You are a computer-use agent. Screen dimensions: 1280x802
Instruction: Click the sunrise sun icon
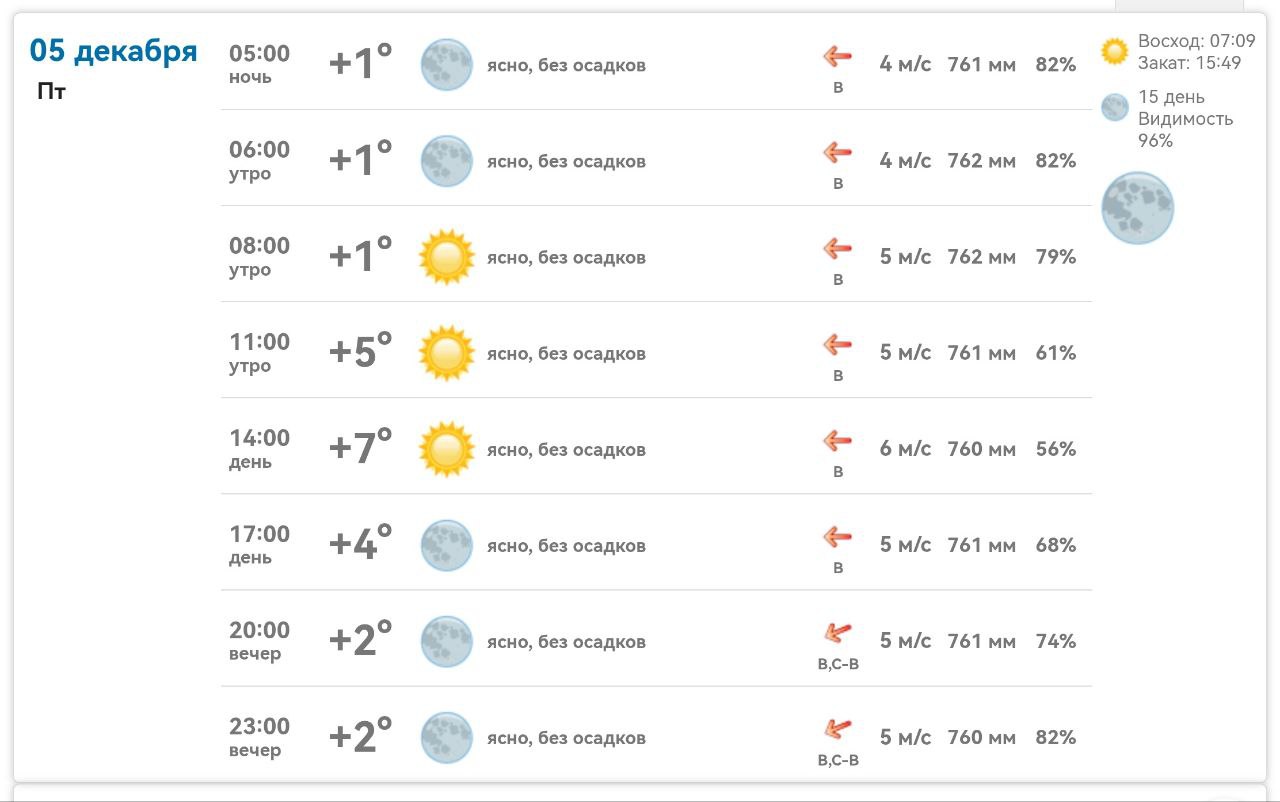coord(1114,51)
